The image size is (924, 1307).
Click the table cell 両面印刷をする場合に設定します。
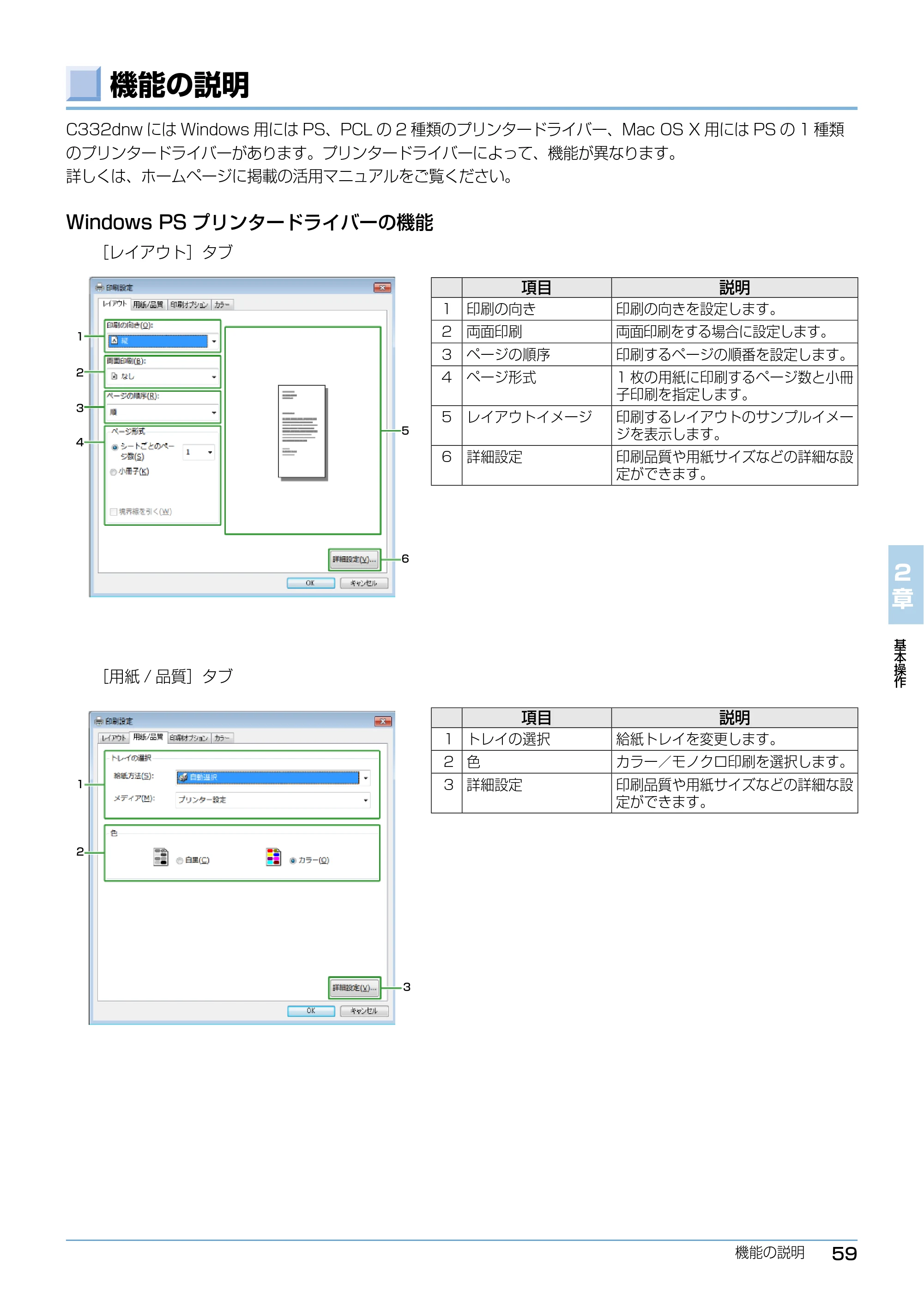[735, 331]
